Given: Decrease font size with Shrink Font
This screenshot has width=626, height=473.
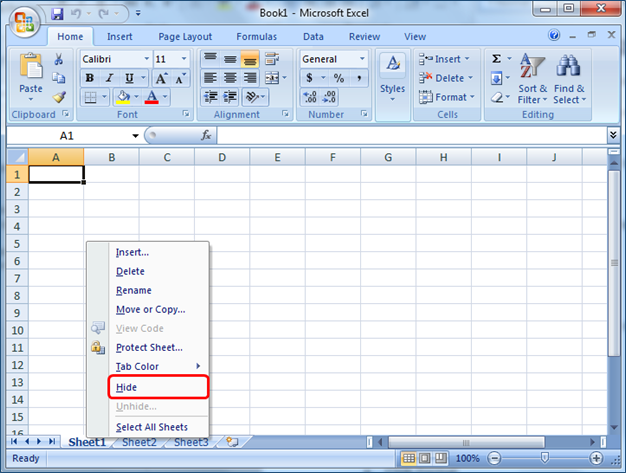Looking at the screenshot, I should (x=180, y=78).
